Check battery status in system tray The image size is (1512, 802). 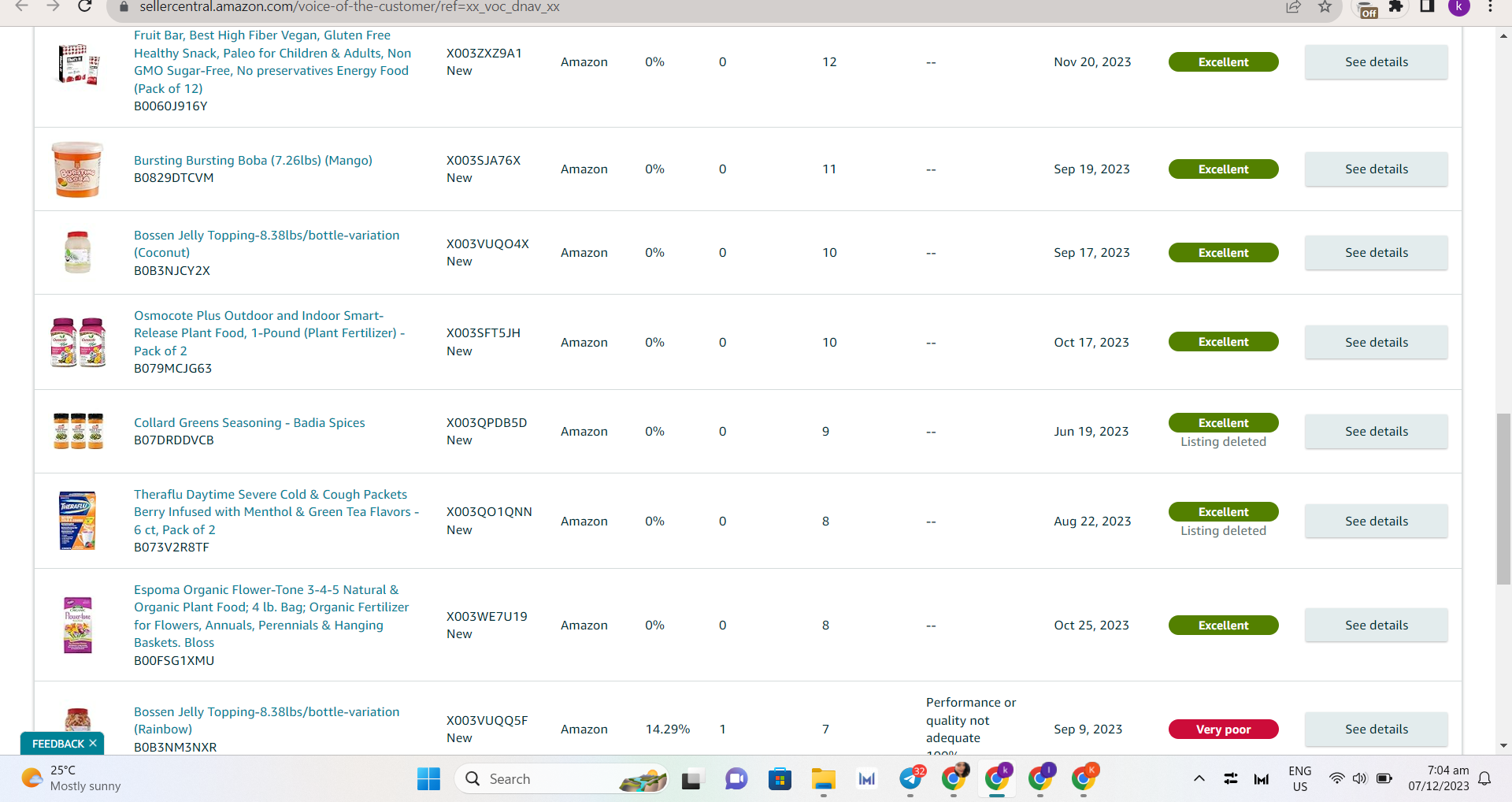pyautogui.click(x=1384, y=779)
